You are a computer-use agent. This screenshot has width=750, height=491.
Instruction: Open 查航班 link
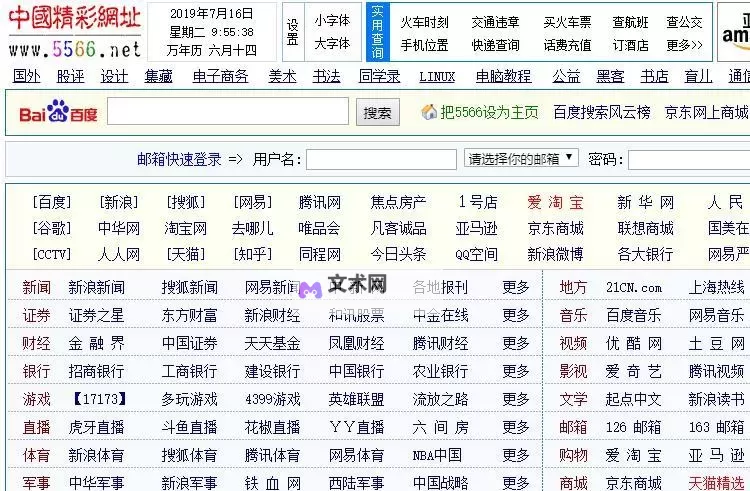[x=630, y=22]
